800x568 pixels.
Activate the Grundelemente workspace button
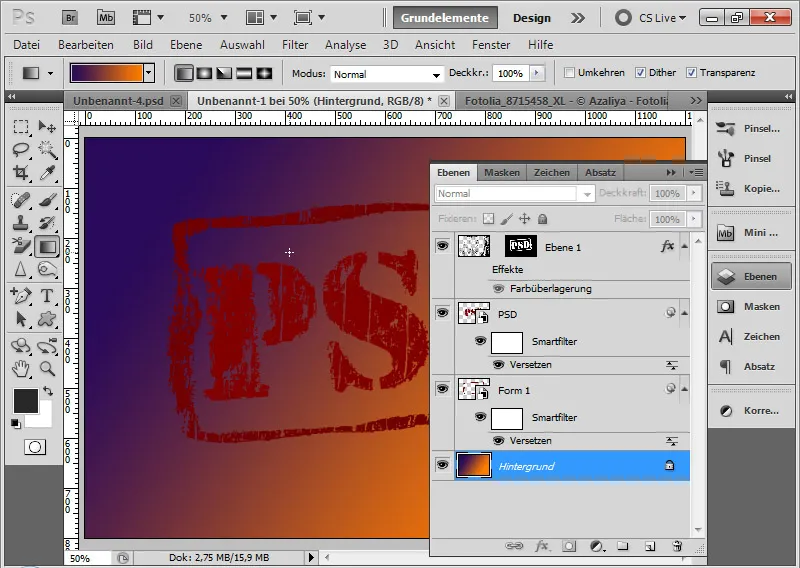(x=445, y=18)
